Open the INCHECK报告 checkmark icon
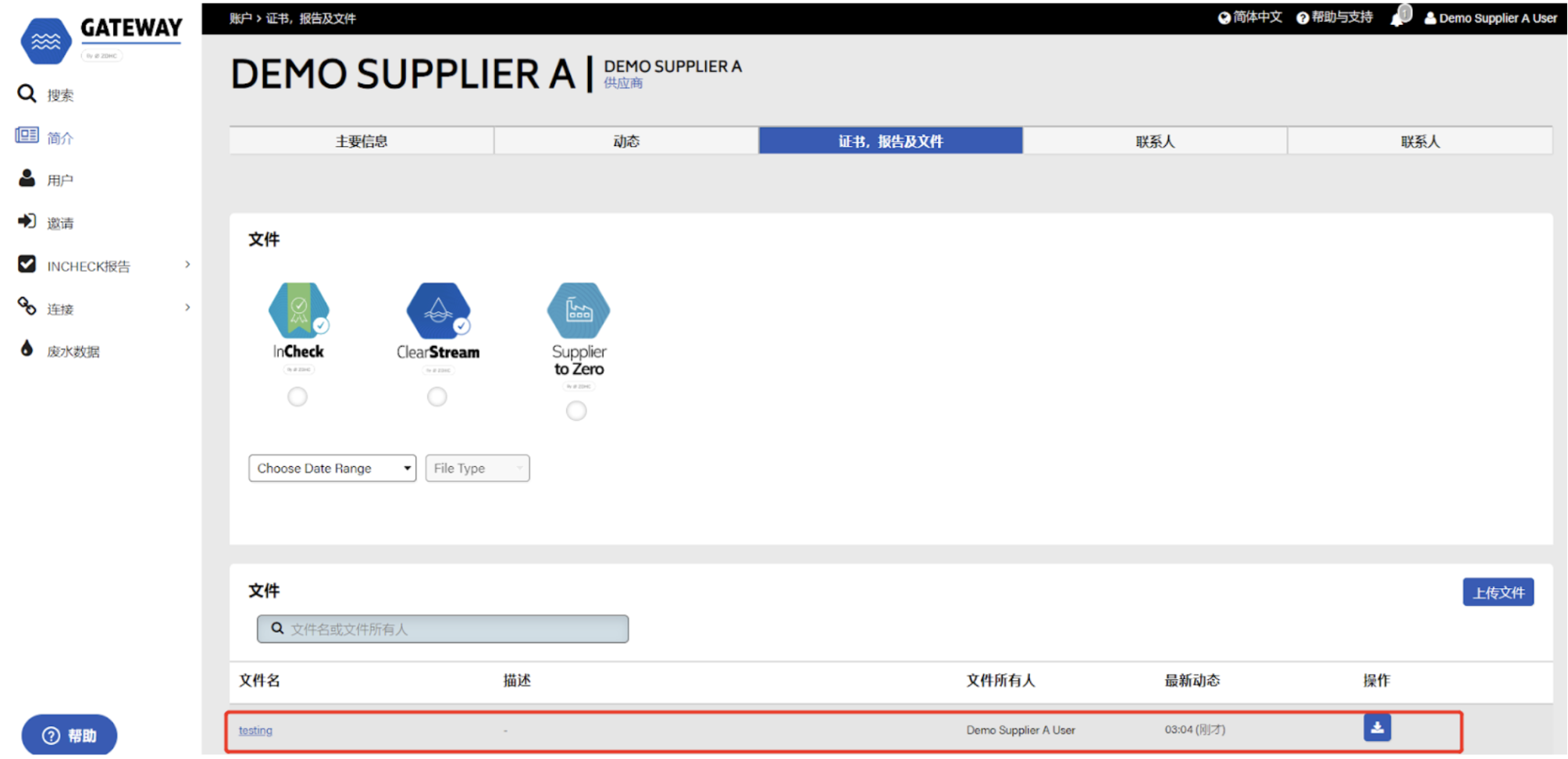The width and height of the screenshot is (1568, 759). point(27,264)
